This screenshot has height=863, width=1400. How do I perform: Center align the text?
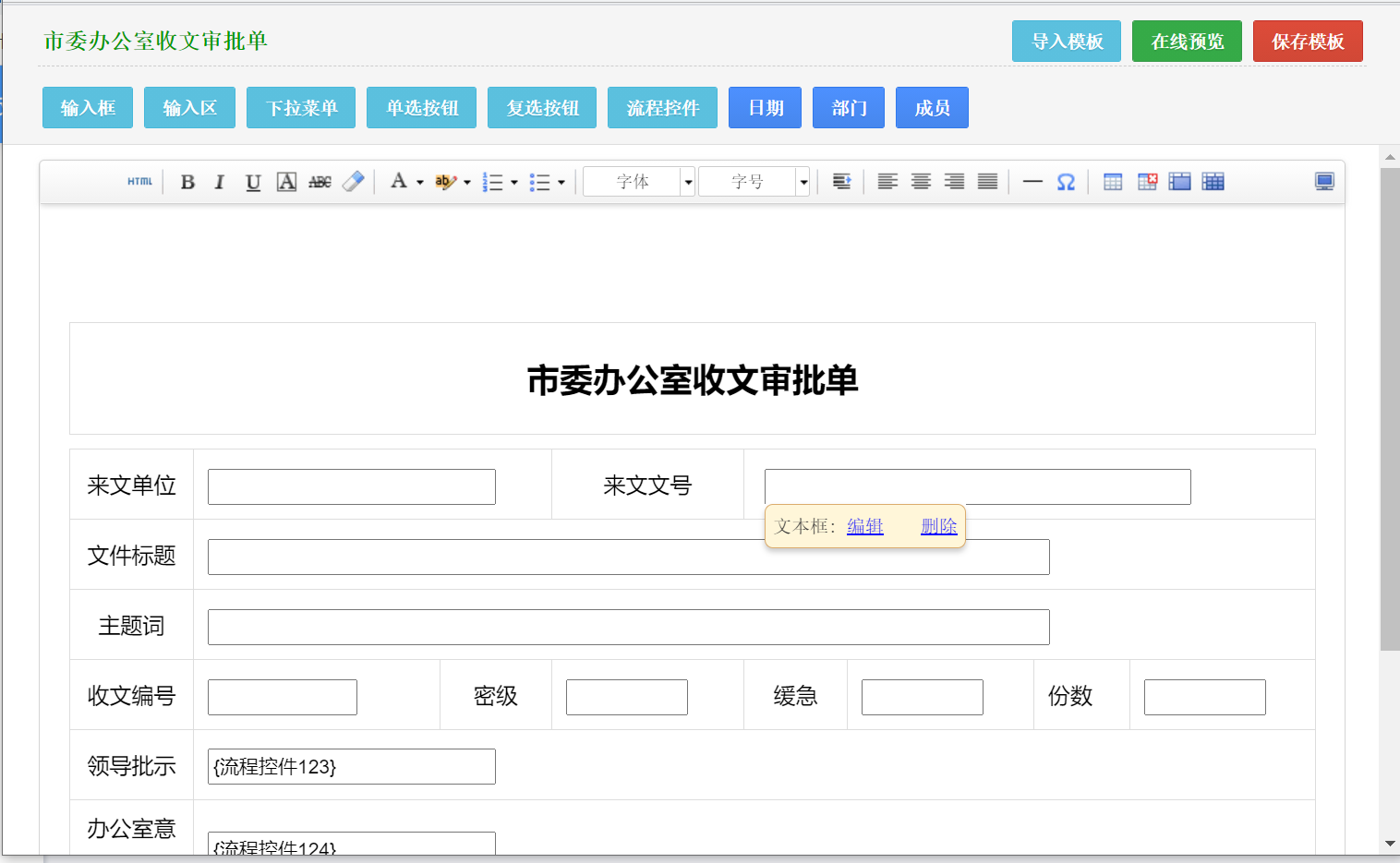(921, 182)
